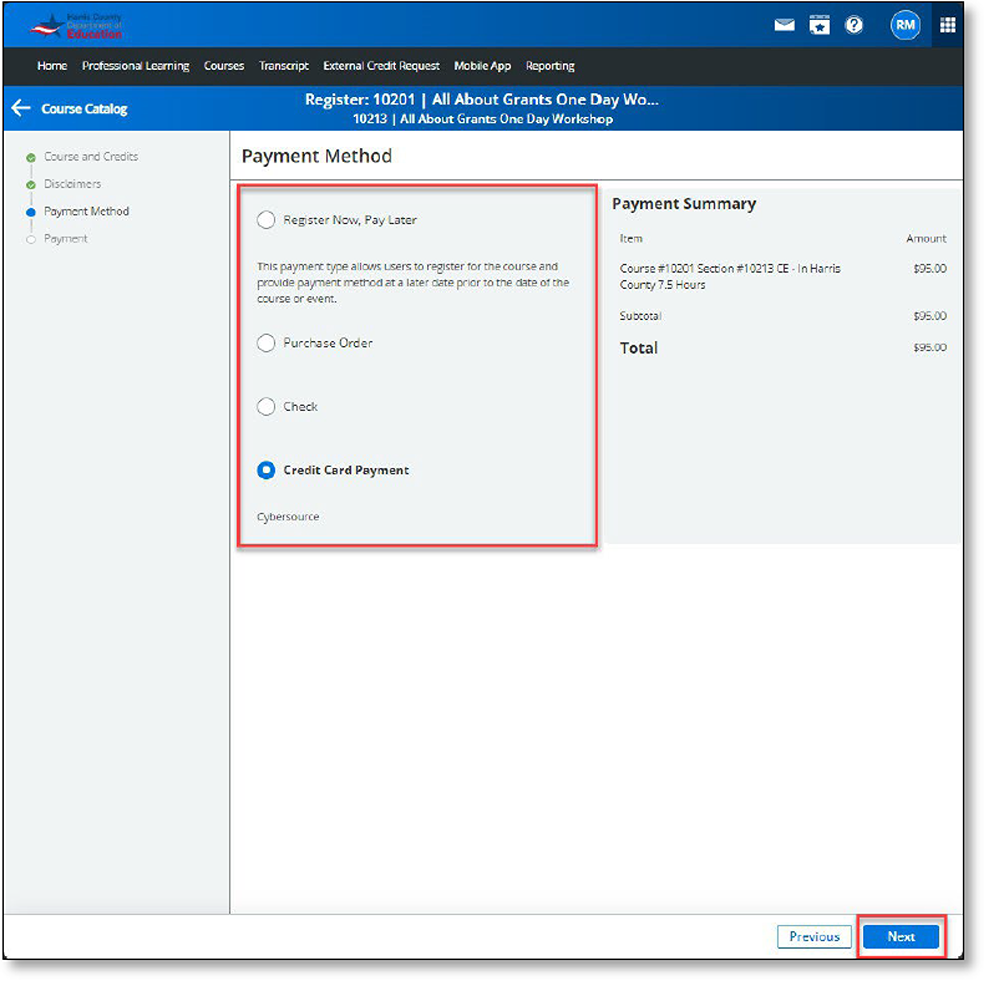999x986 pixels.
Task: Click the back arrow beside Course Catalog
Action: click(x=21, y=108)
